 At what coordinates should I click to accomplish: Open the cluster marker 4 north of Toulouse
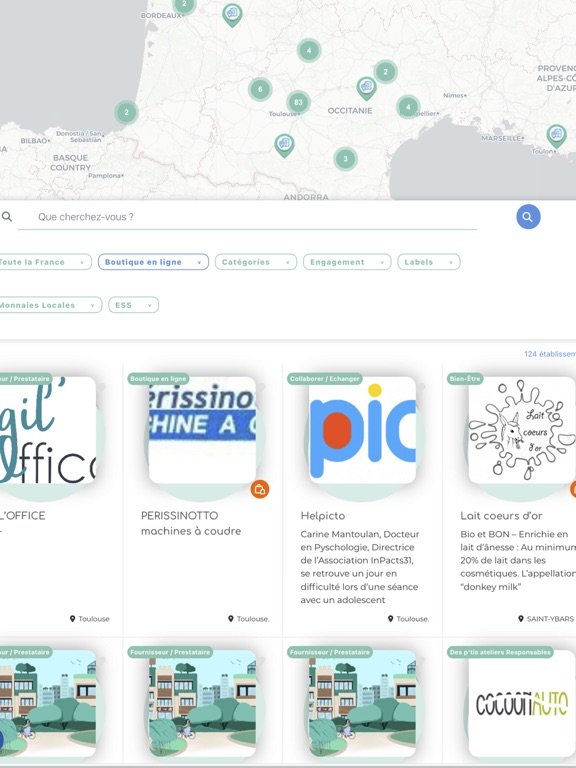(x=309, y=50)
